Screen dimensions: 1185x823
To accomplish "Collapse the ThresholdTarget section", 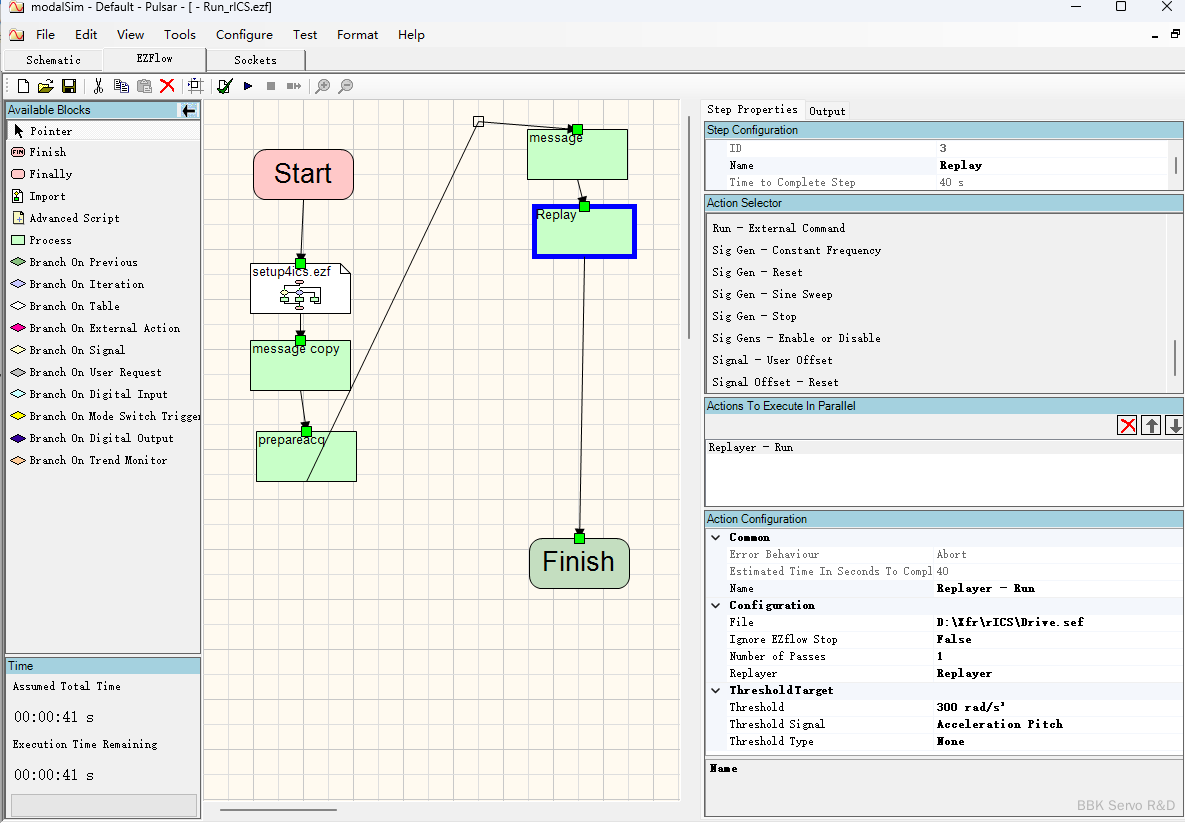I will click(x=715, y=690).
